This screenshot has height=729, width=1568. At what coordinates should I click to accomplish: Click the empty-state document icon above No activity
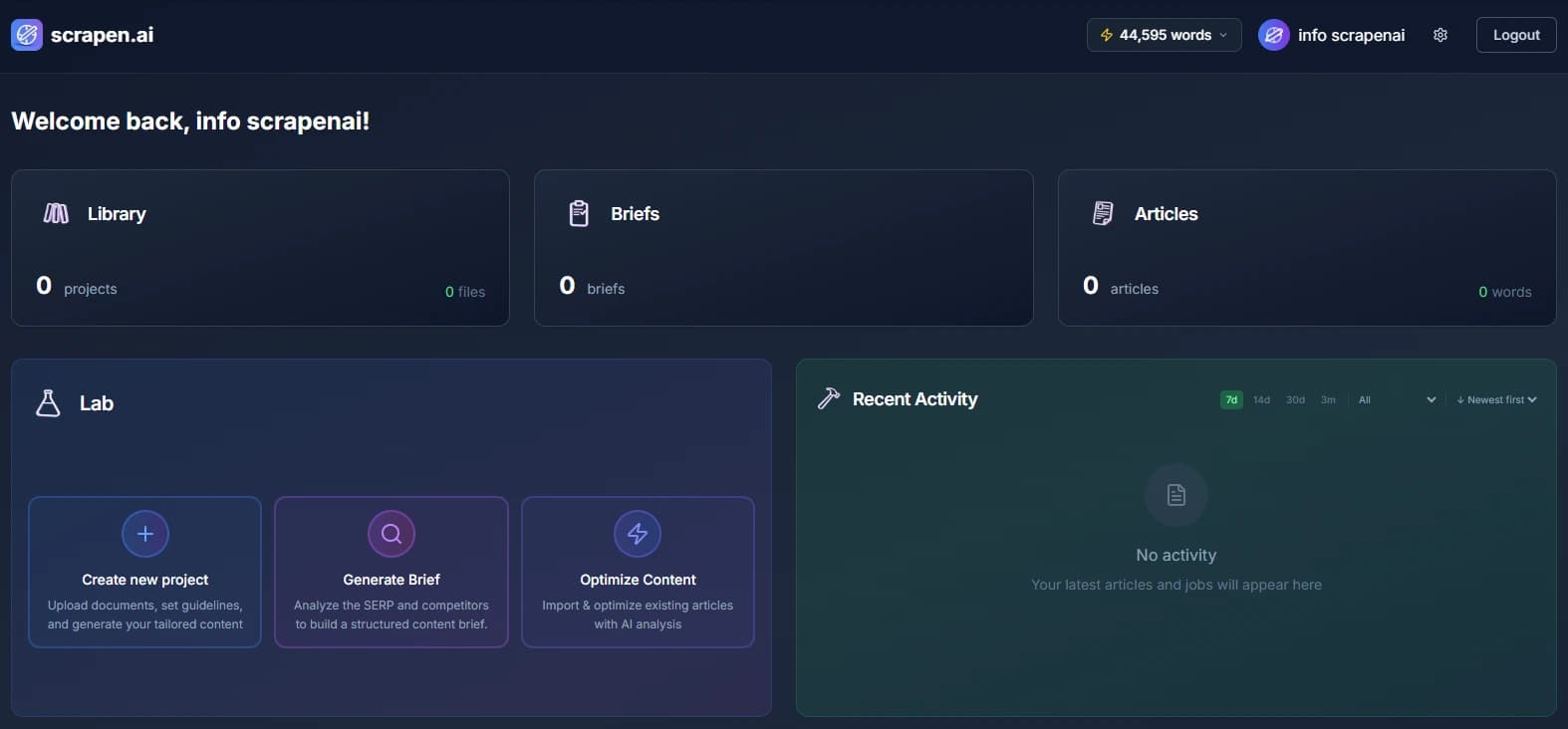coord(1176,495)
